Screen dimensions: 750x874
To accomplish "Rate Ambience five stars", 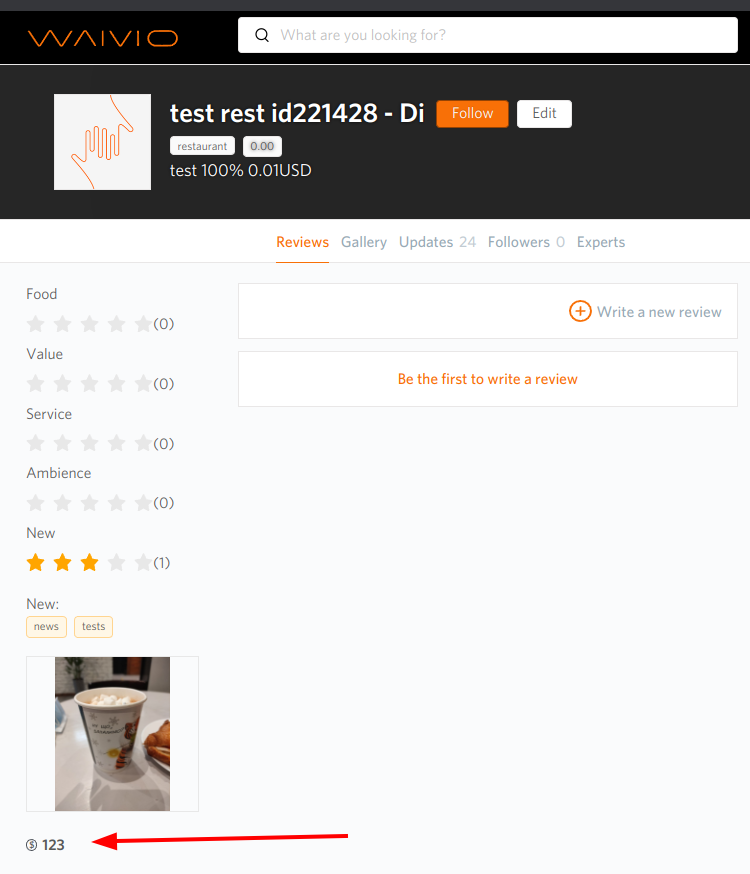I will (x=143, y=503).
